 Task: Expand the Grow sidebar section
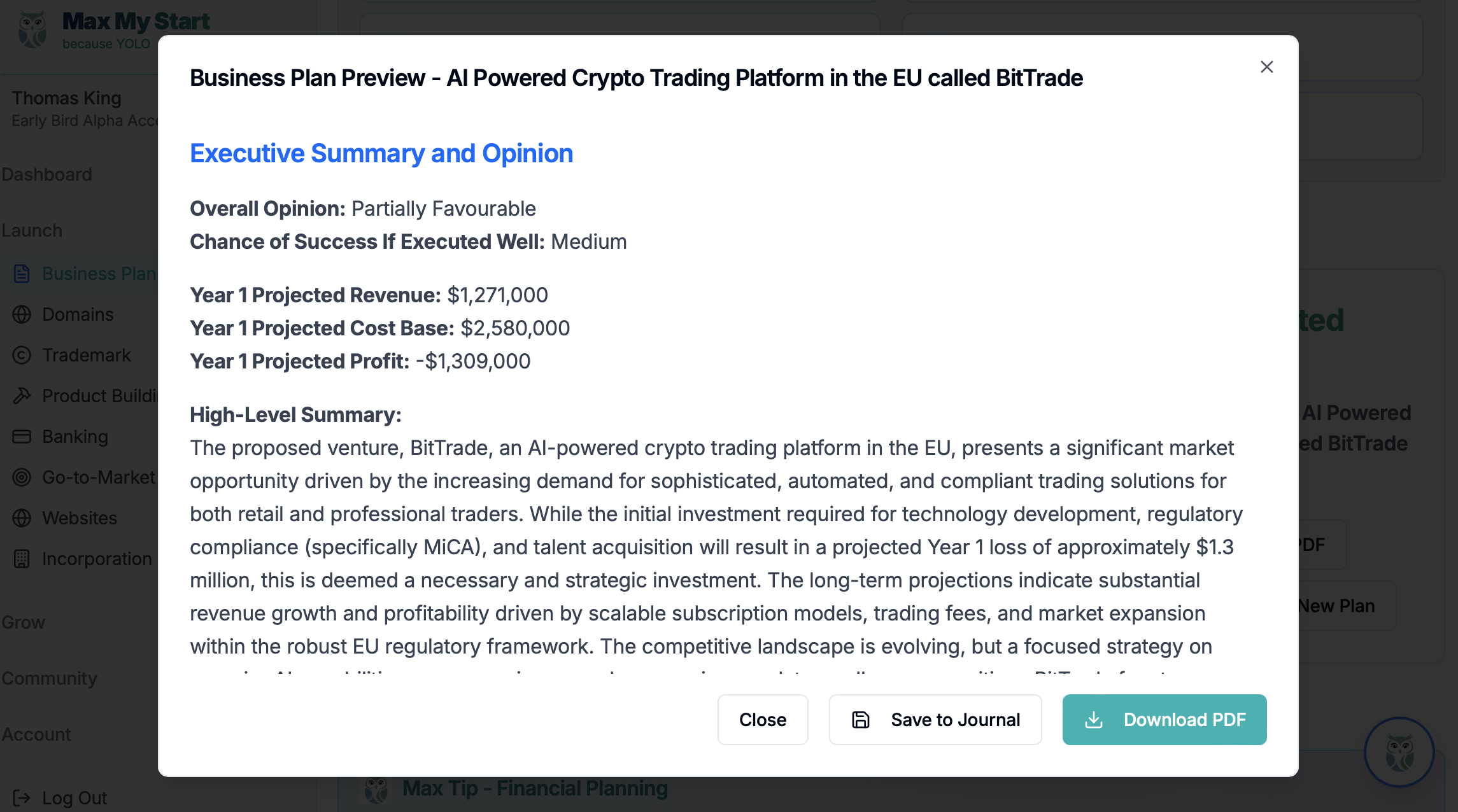(24, 622)
